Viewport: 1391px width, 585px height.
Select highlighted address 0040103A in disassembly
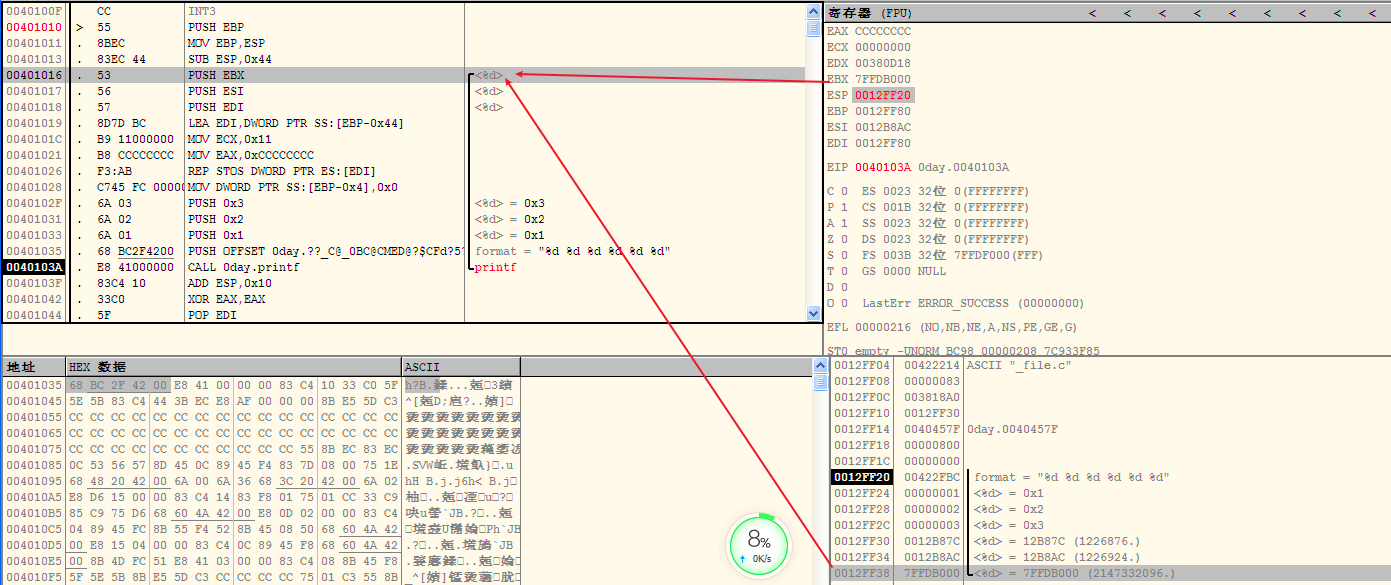pos(35,267)
